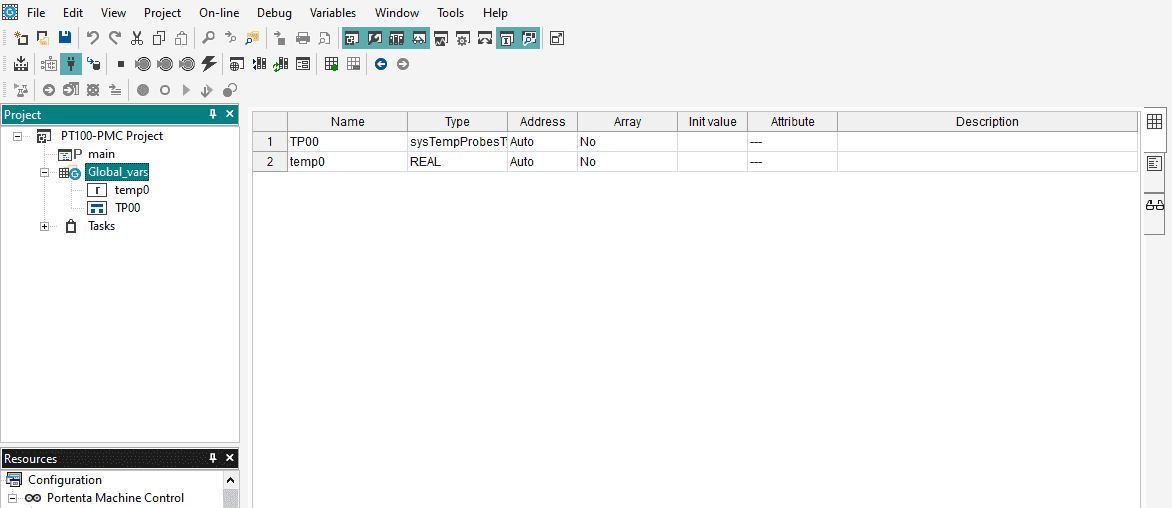Select the glasses watch view tab
The width and height of the screenshot is (1172, 508).
(1154, 204)
